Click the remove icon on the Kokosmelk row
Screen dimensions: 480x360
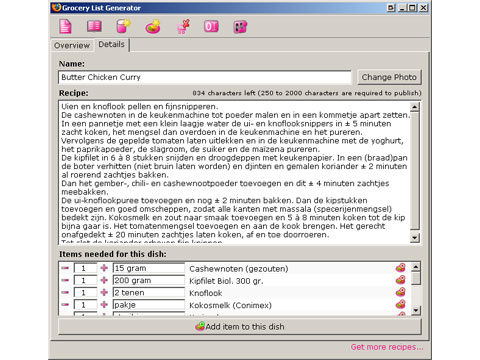[x=400, y=304]
